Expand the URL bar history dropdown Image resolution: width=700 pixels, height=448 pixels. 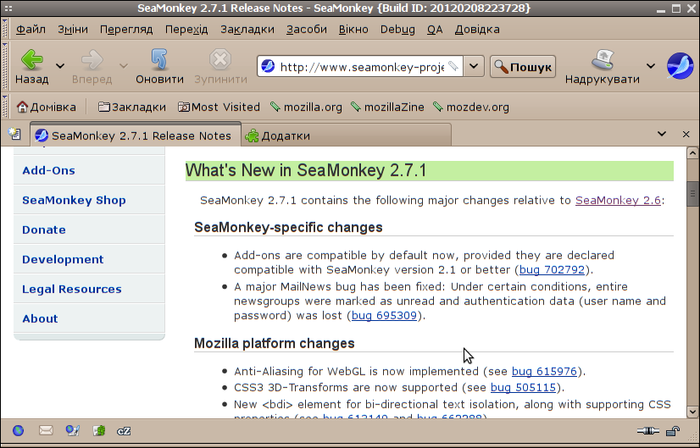click(474, 66)
